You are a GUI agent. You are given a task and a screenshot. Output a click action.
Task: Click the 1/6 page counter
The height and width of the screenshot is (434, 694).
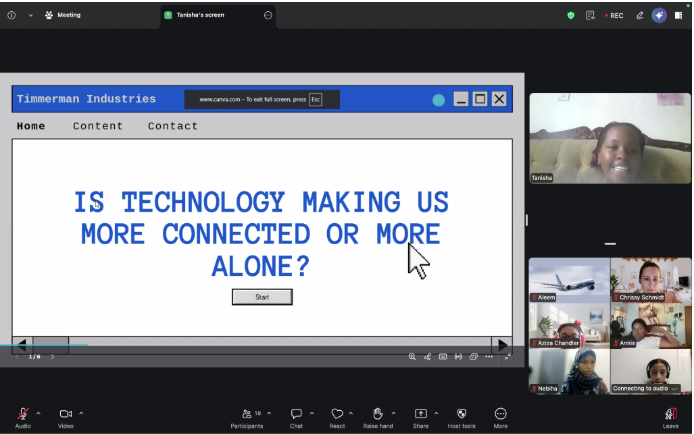(x=35, y=357)
